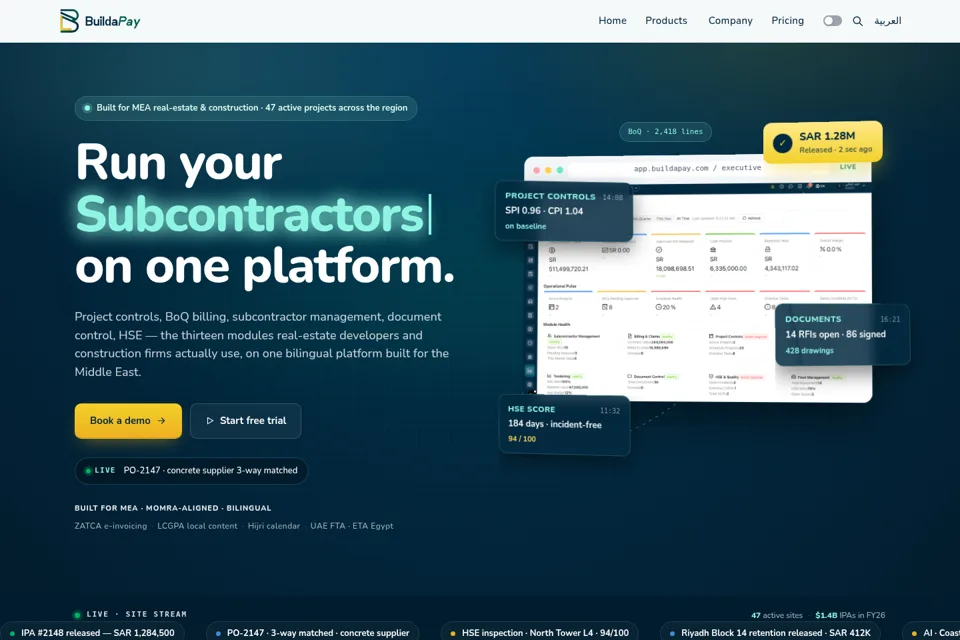The width and height of the screenshot is (960, 640).
Task: Click the 47 active sites stat
Action: [x=776, y=615]
